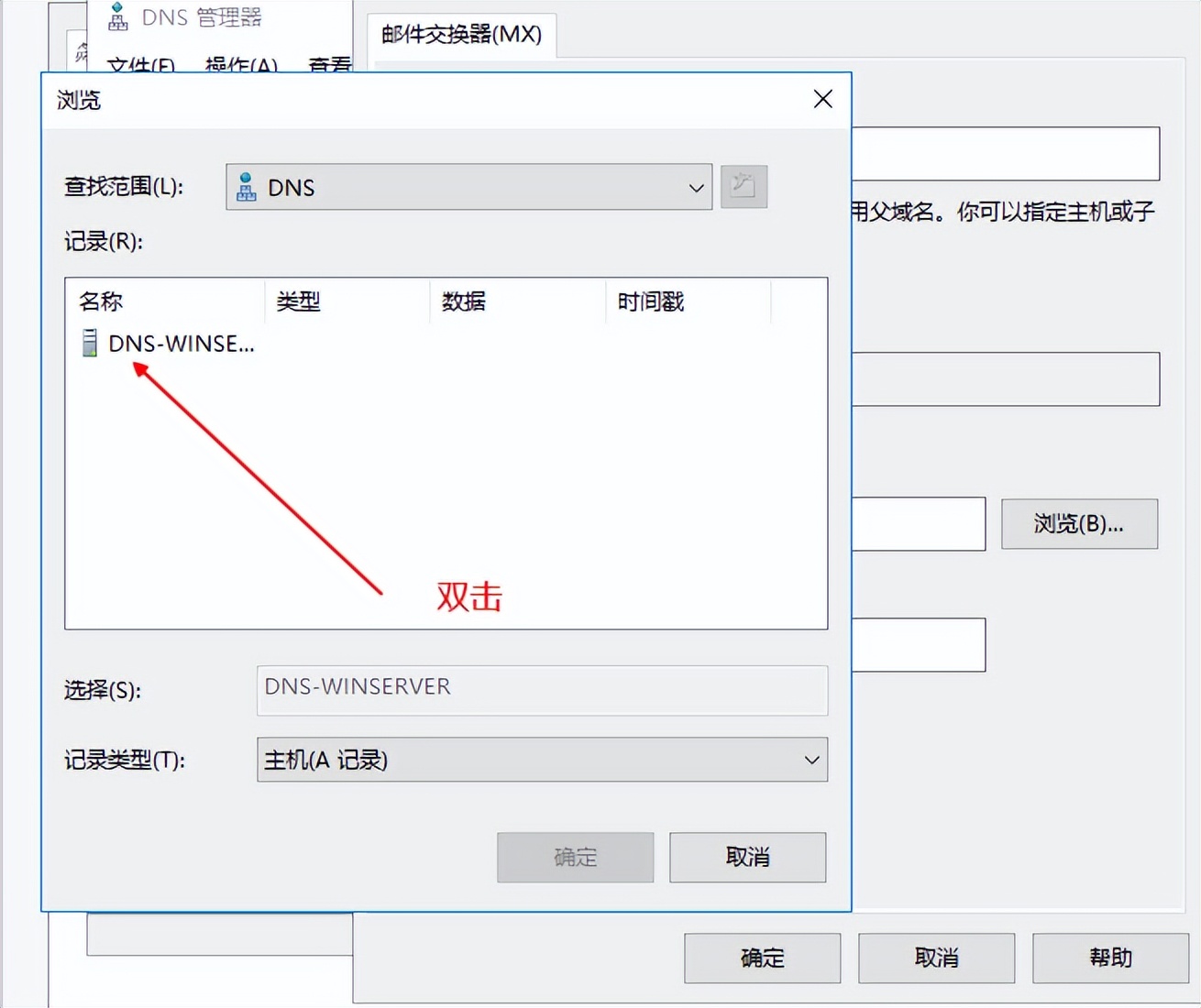Click the 类型 column header
The width and height of the screenshot is (1201, 1008).
click(x=298, y=301)
